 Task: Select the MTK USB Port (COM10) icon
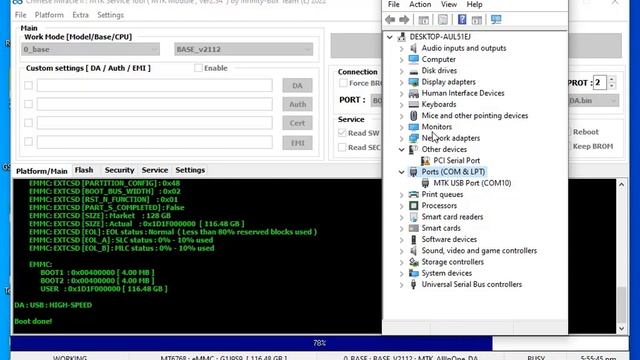point(425,183)
